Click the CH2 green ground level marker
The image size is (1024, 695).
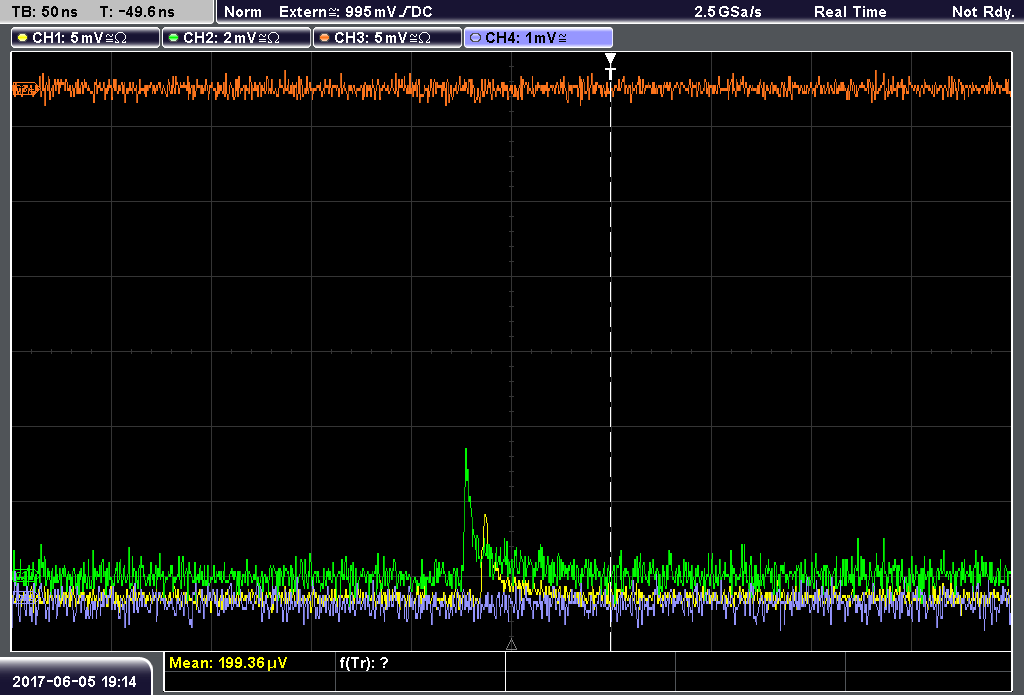coord(24,575)
